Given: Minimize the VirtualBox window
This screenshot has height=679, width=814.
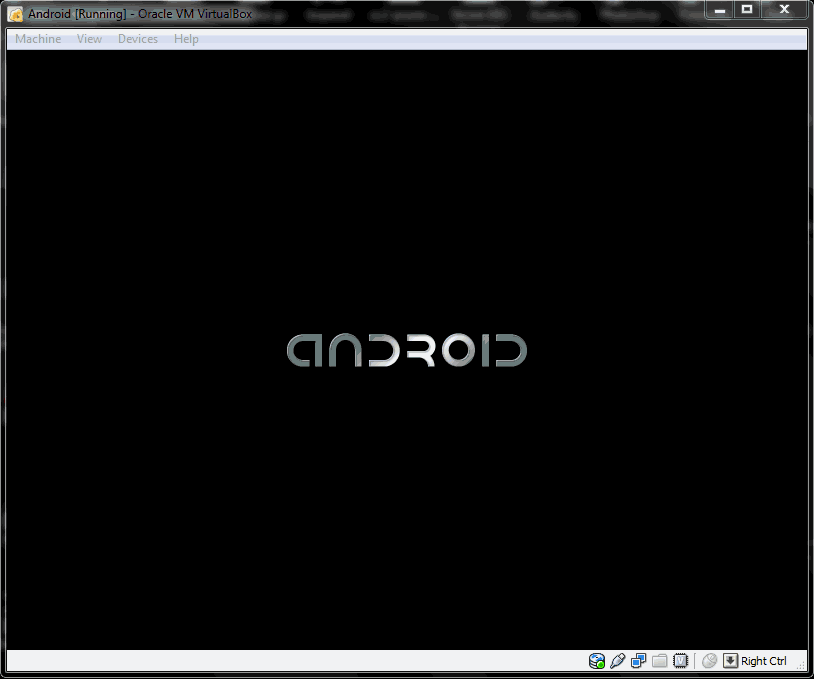Looking at the screenshot, I should tap(720, 10).
